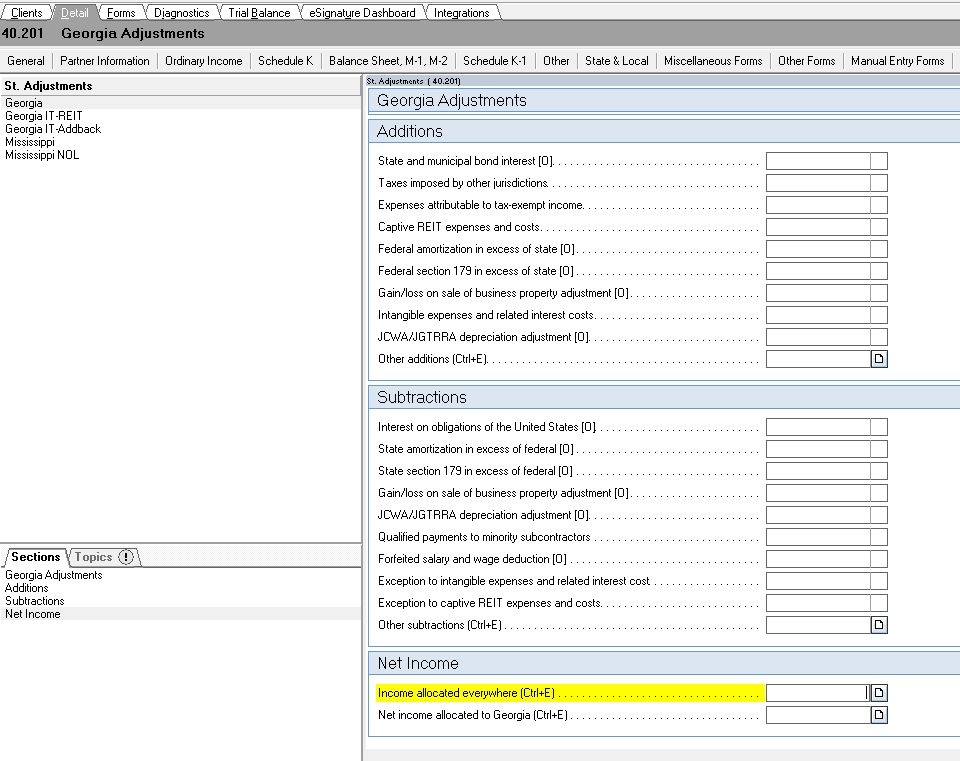The image size is (960, 761).
Task: Switch to the Manual Entry Forms tab
Action: click(897, 60)
